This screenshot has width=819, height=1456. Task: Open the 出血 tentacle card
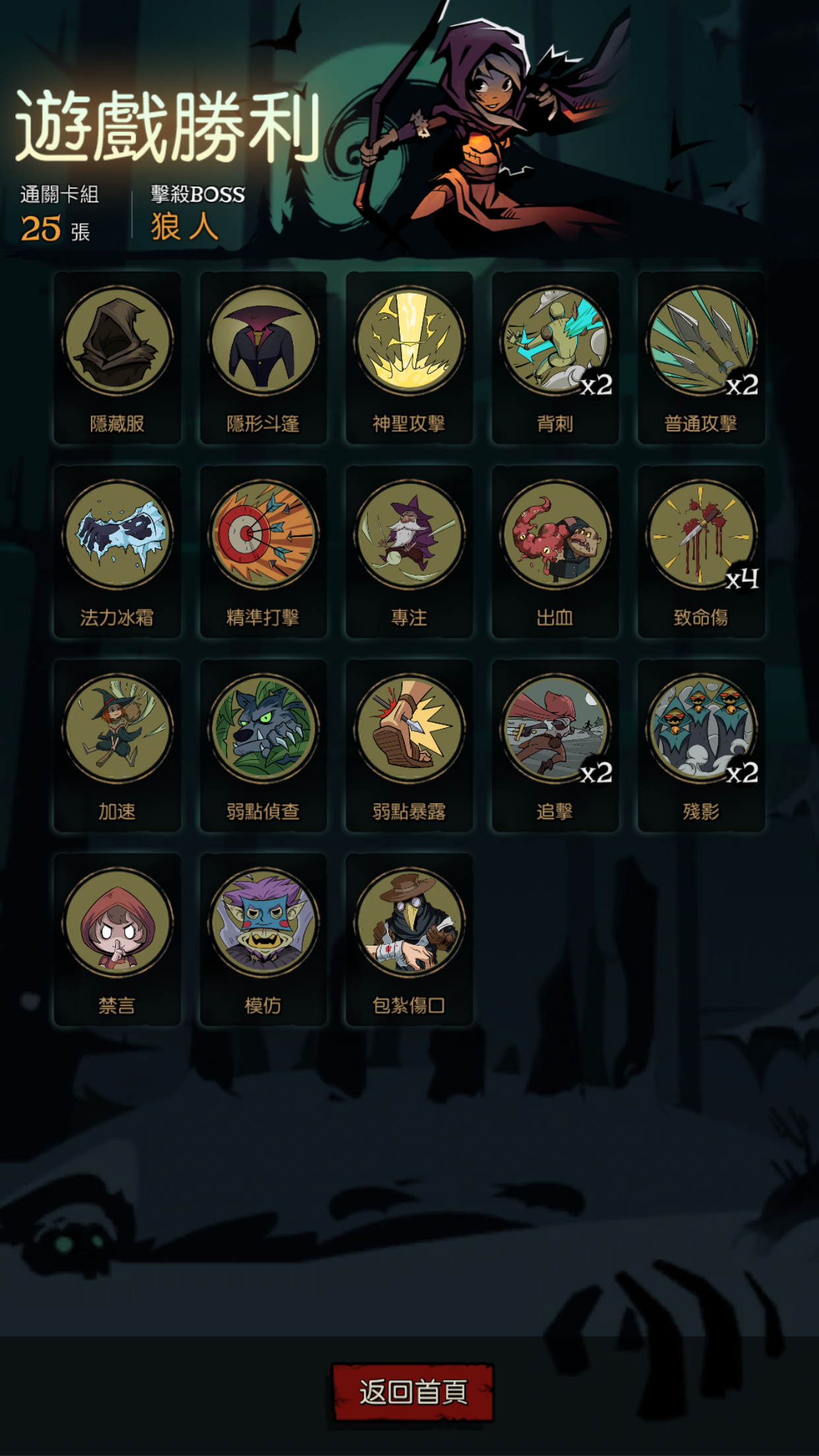point(555,551)
